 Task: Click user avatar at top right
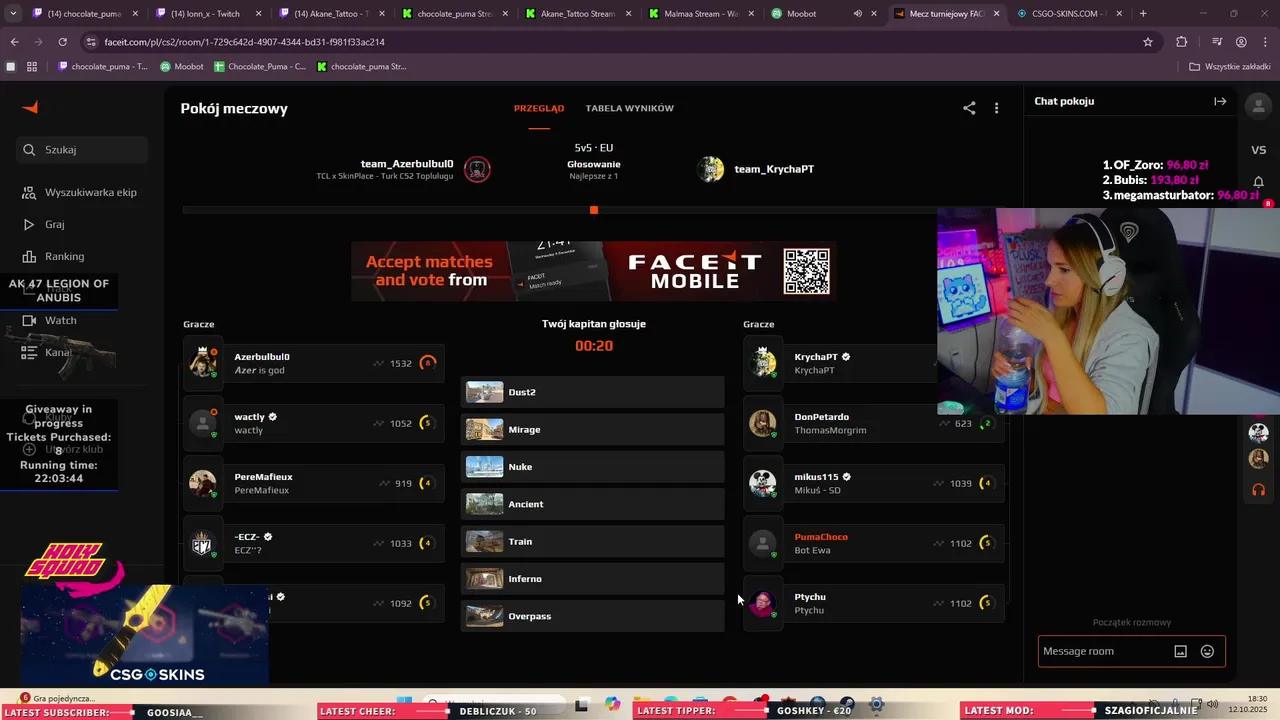1258,105
